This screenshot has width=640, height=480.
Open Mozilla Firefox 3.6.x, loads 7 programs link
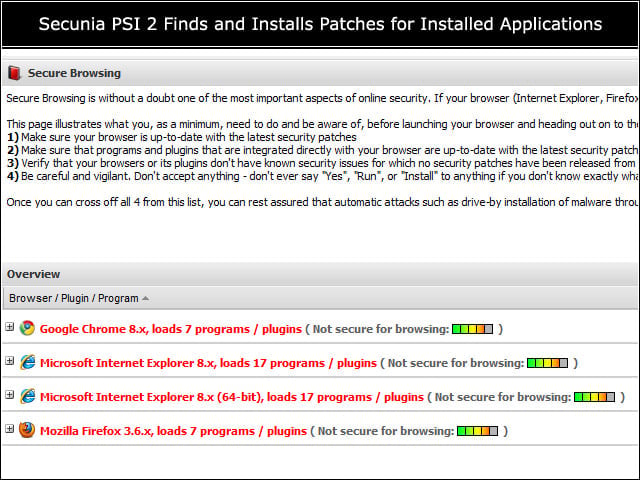coord(173,431)
